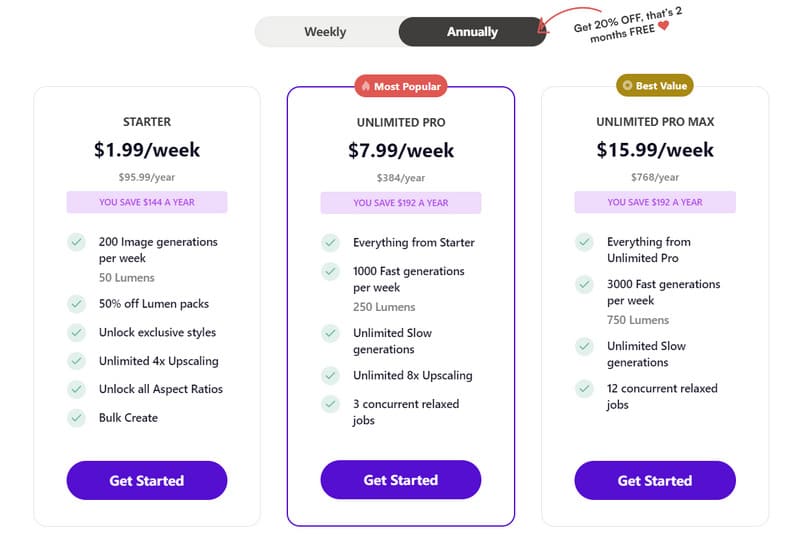
Task: Click the Unlimited Pro Max plan title
Action: pos(655,122)
